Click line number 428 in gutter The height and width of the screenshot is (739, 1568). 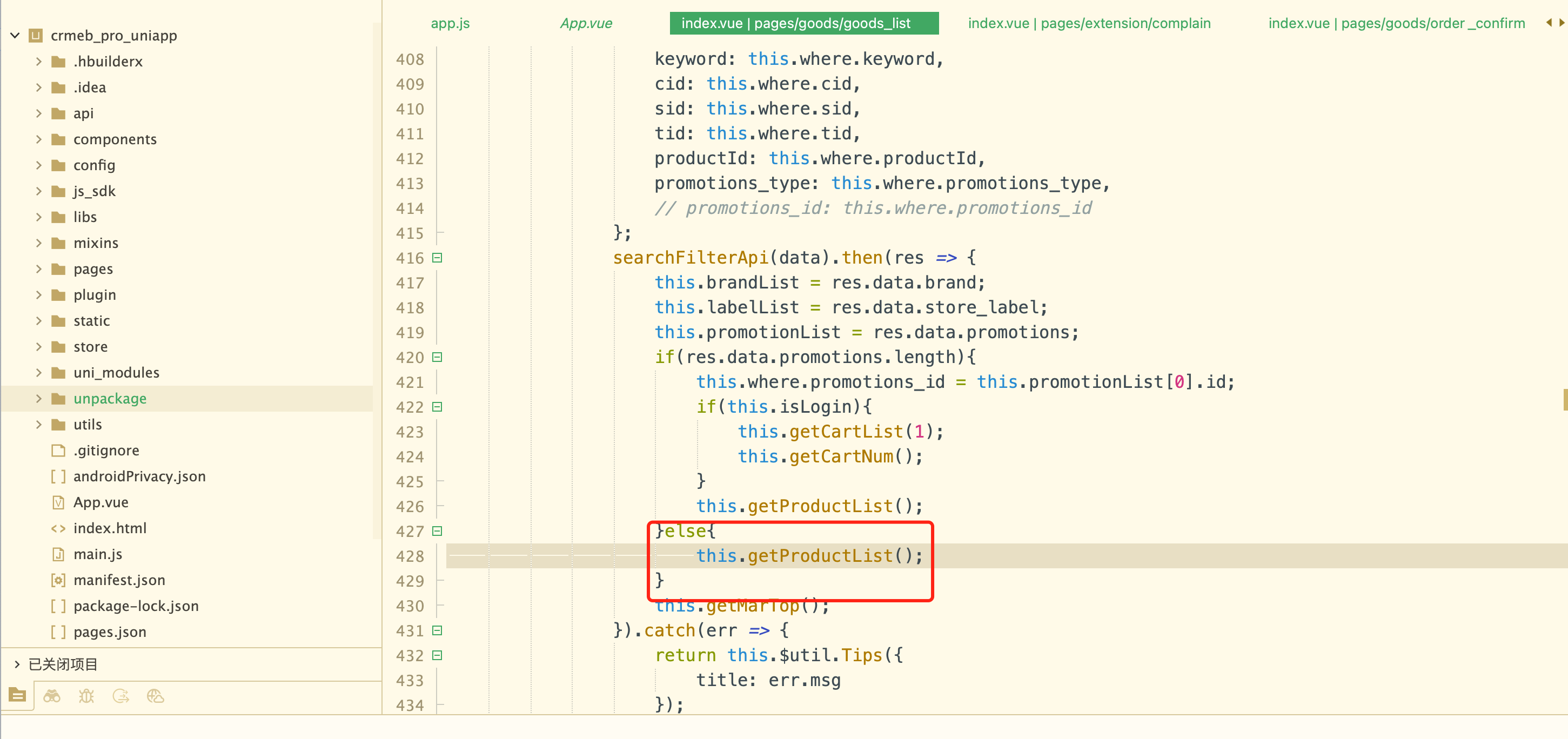coord(410,556)
